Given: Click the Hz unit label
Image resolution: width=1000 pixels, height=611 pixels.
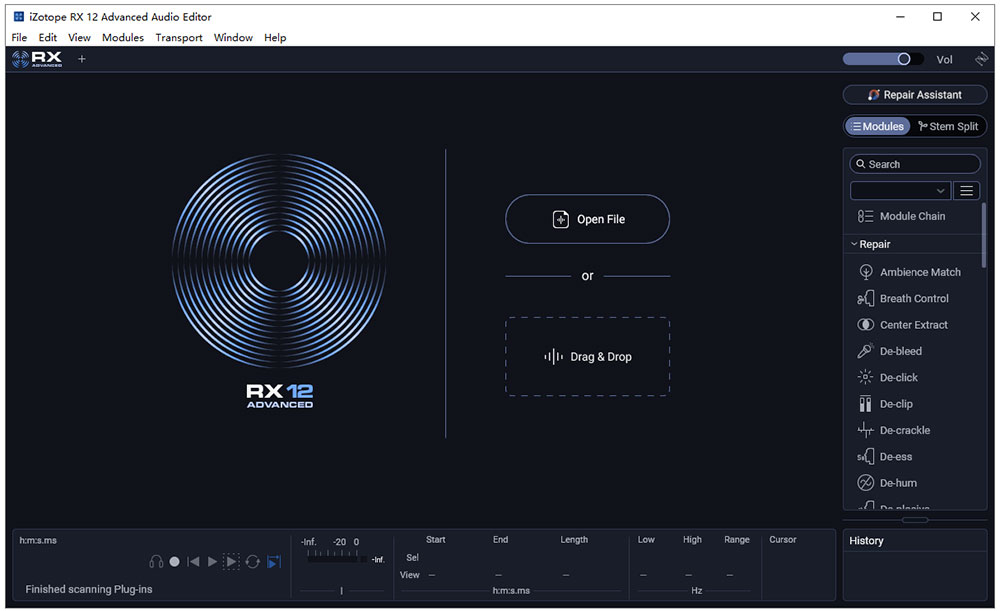Looking at the screenshot, I should pyautogui.click(x=696, y=591).
